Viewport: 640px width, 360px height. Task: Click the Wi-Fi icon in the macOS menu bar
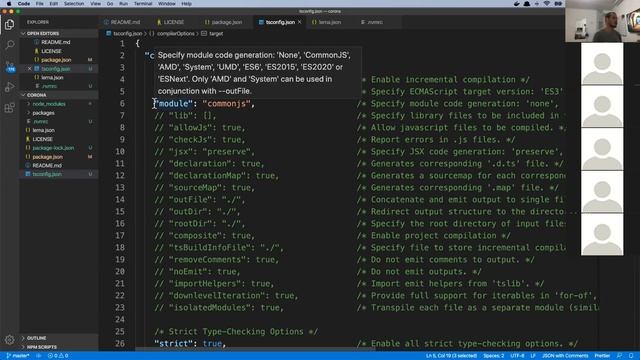coord(547,4)
